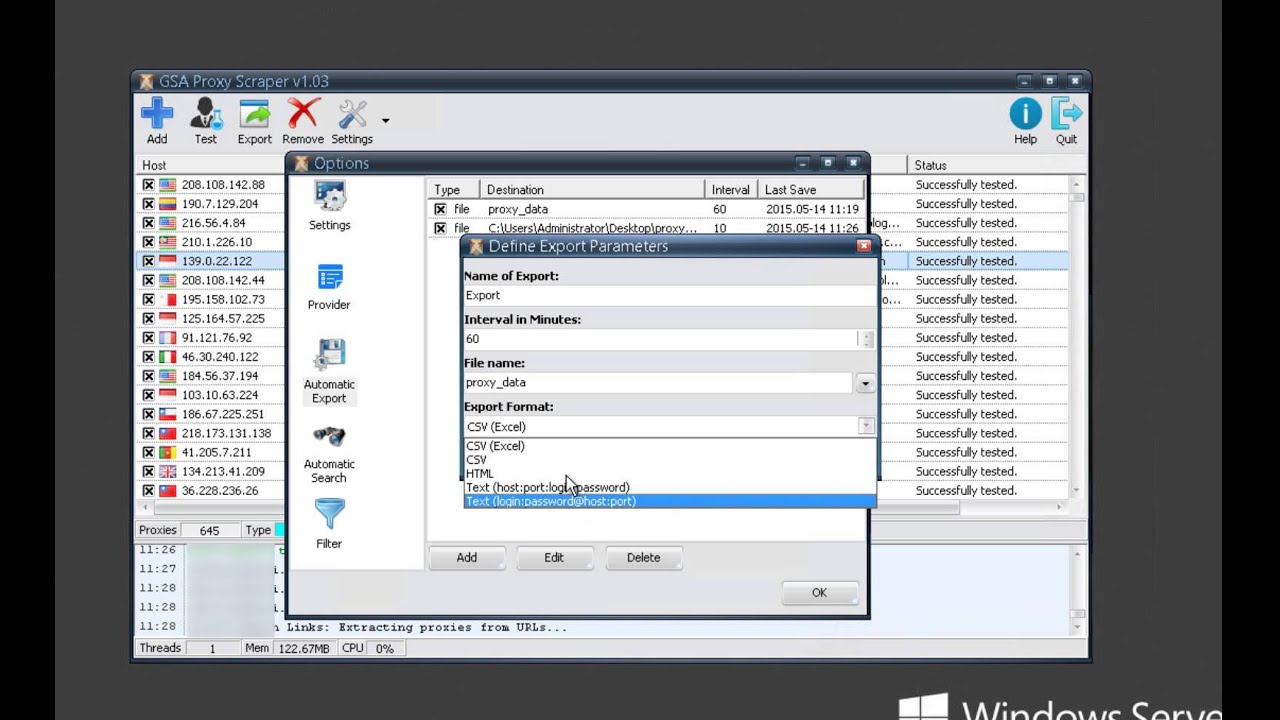Uncheck proxy 190.7.129.204 checkbox

[x=148, y=204]
